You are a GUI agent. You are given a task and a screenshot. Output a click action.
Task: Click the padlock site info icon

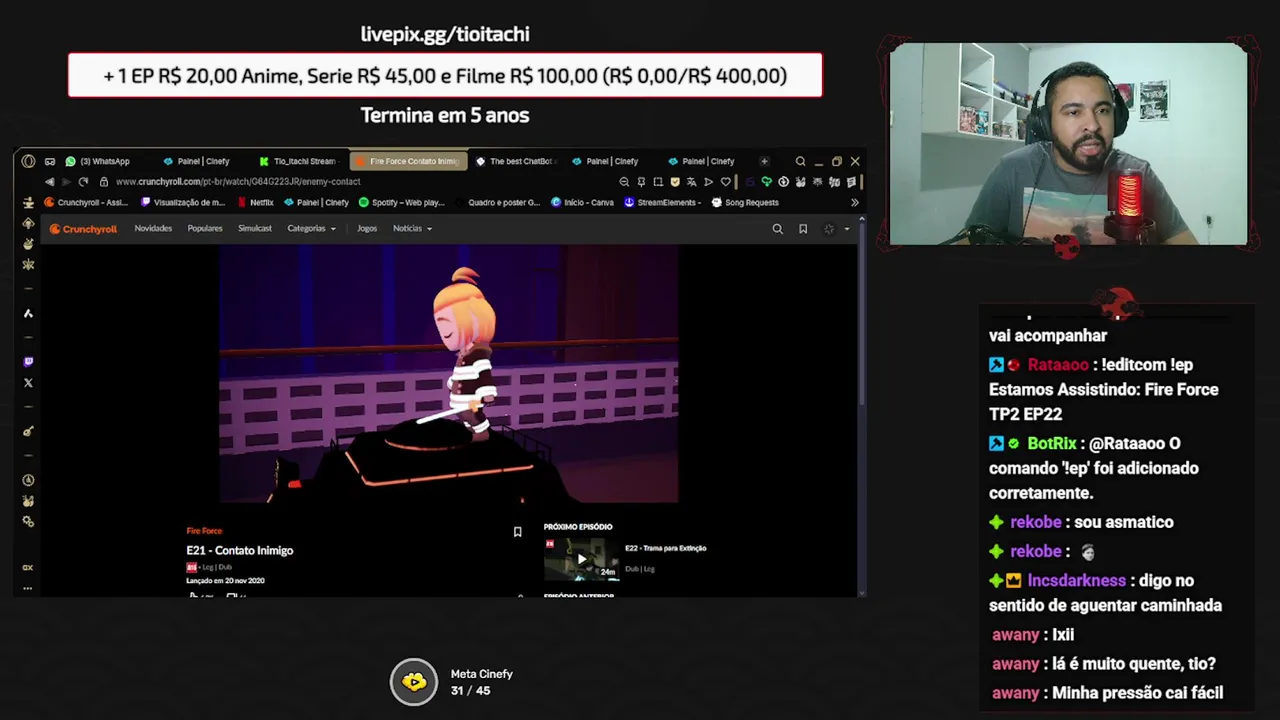pos(103,182)
